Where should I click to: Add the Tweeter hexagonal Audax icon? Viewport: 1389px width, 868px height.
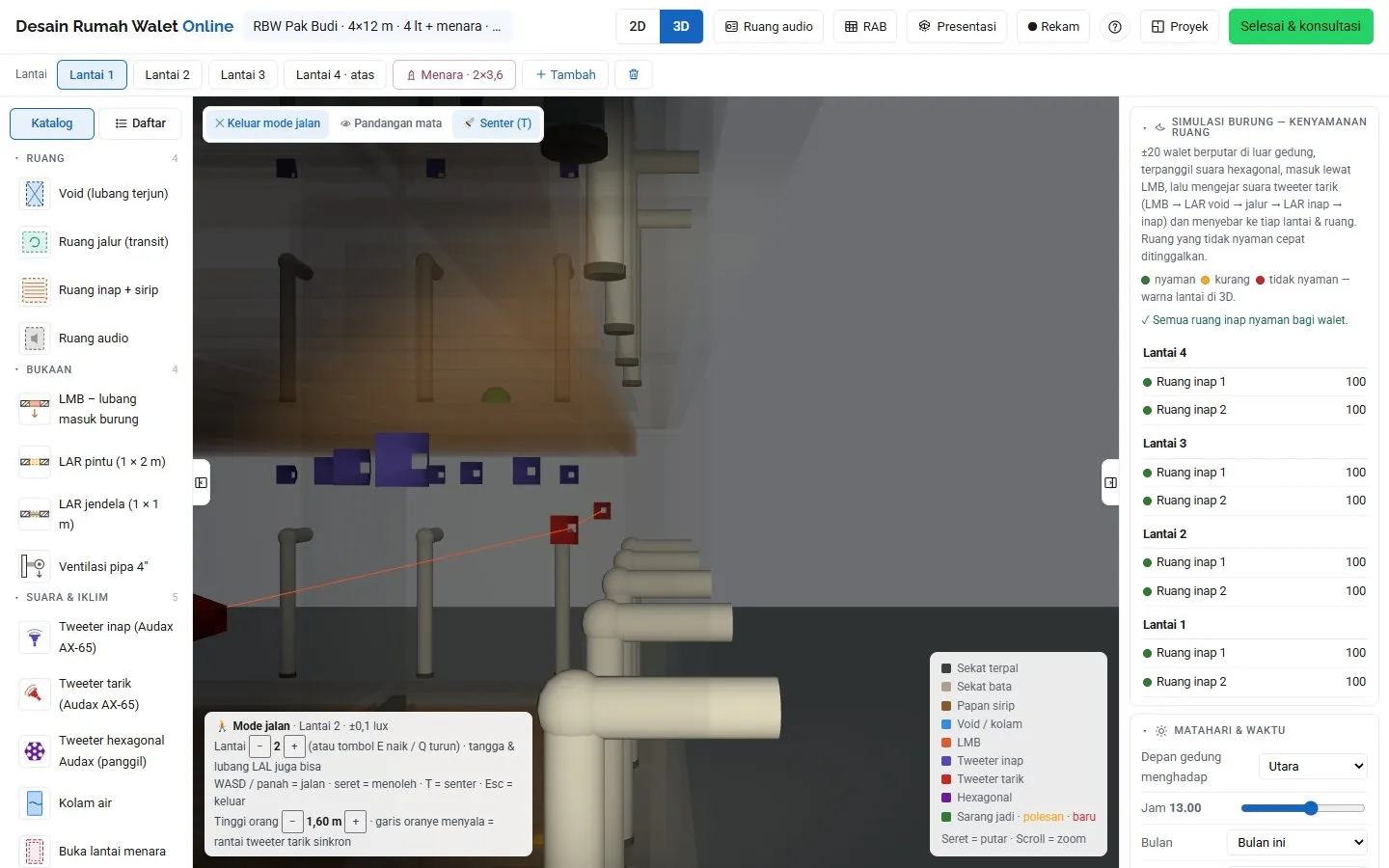coord(35,751)
